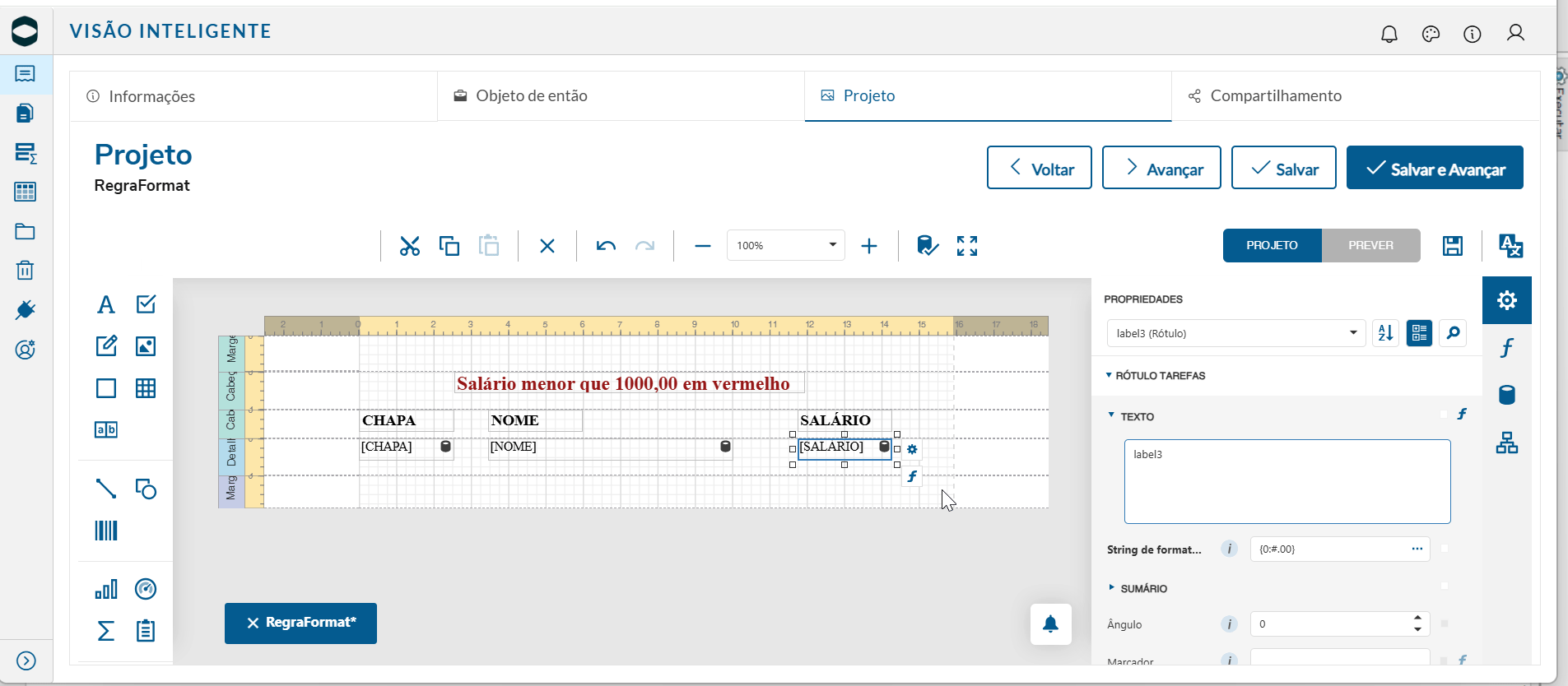
Task: Select the rich text edit tool
Action: (x=106, y=345)
